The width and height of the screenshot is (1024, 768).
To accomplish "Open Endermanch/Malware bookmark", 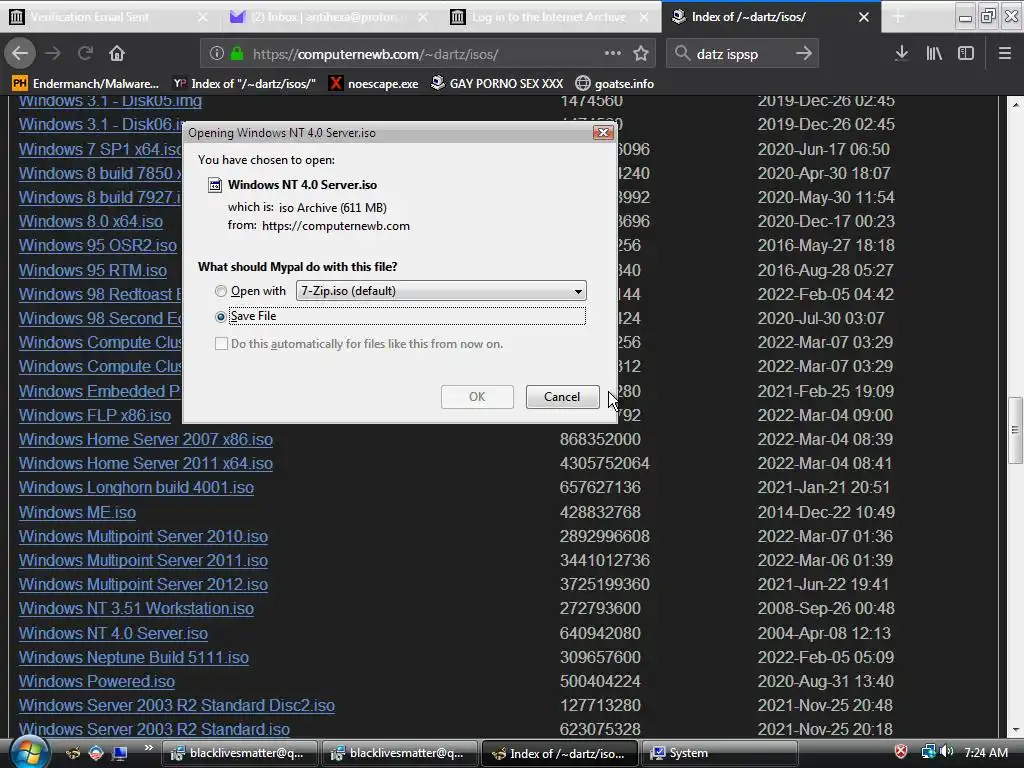I will [x=86, y=84].
